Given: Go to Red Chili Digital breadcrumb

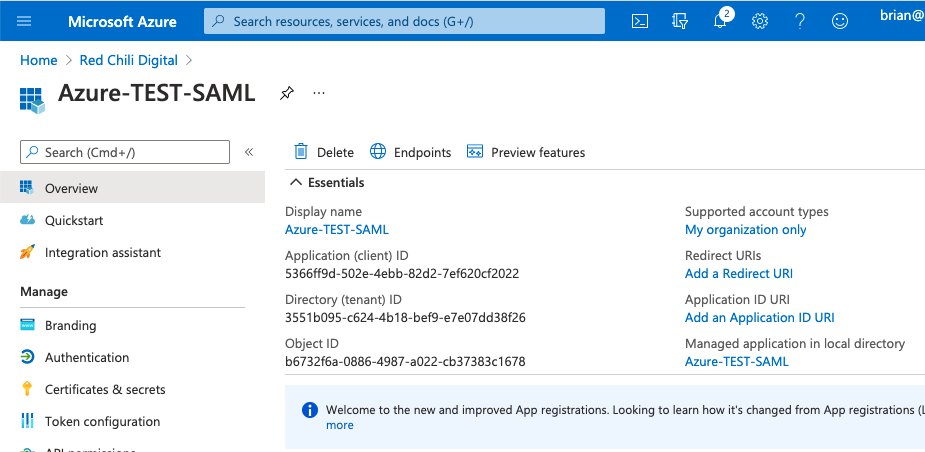Looking at the screenshot, I should pyautogui.click(x=129, y=60).
